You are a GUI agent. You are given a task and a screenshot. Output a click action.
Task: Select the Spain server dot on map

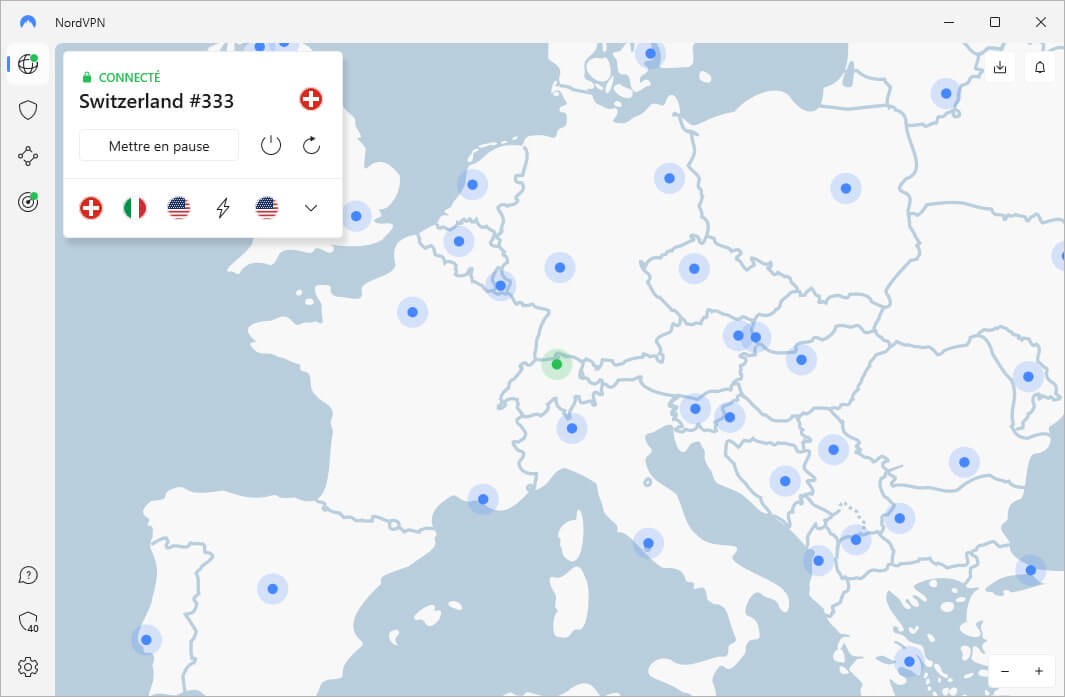pos(272,589)
